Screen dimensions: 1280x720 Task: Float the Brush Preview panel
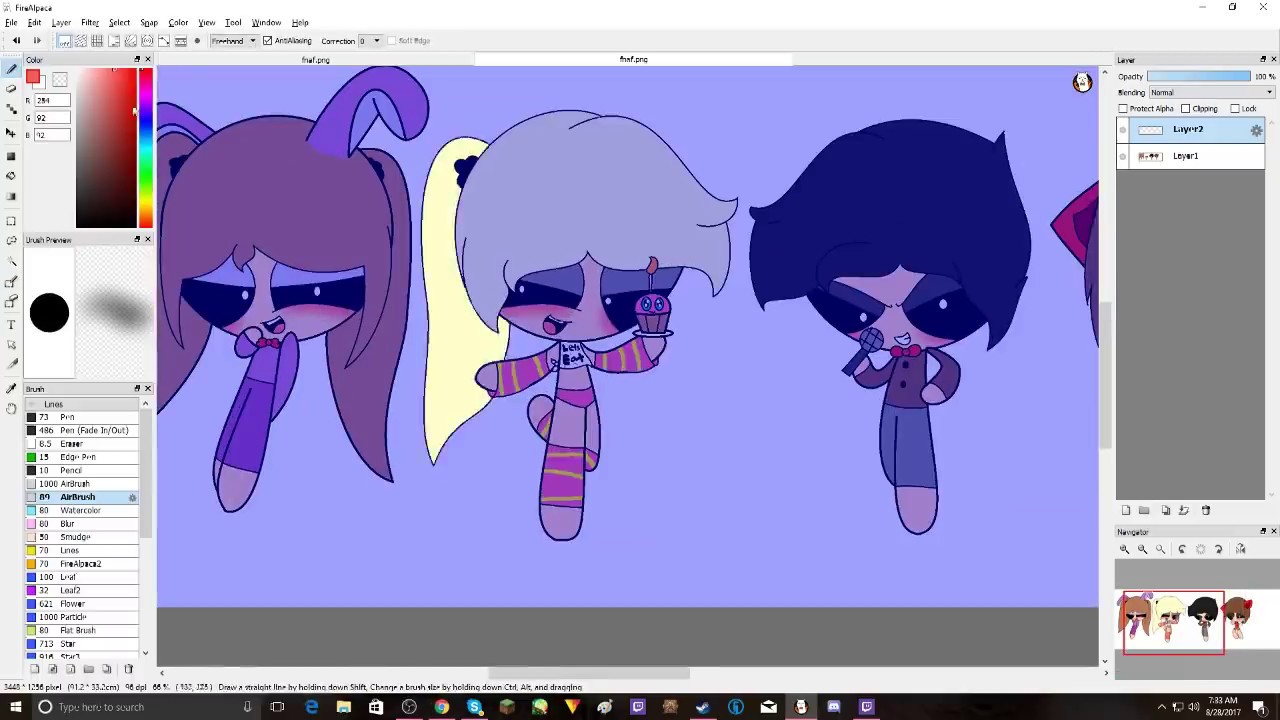coord(138,240)
